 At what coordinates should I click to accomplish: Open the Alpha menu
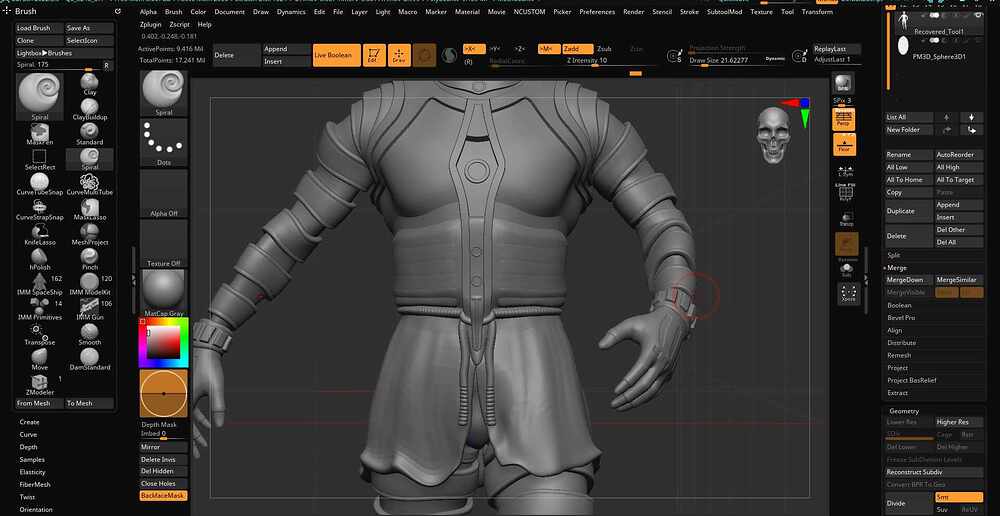148,11
